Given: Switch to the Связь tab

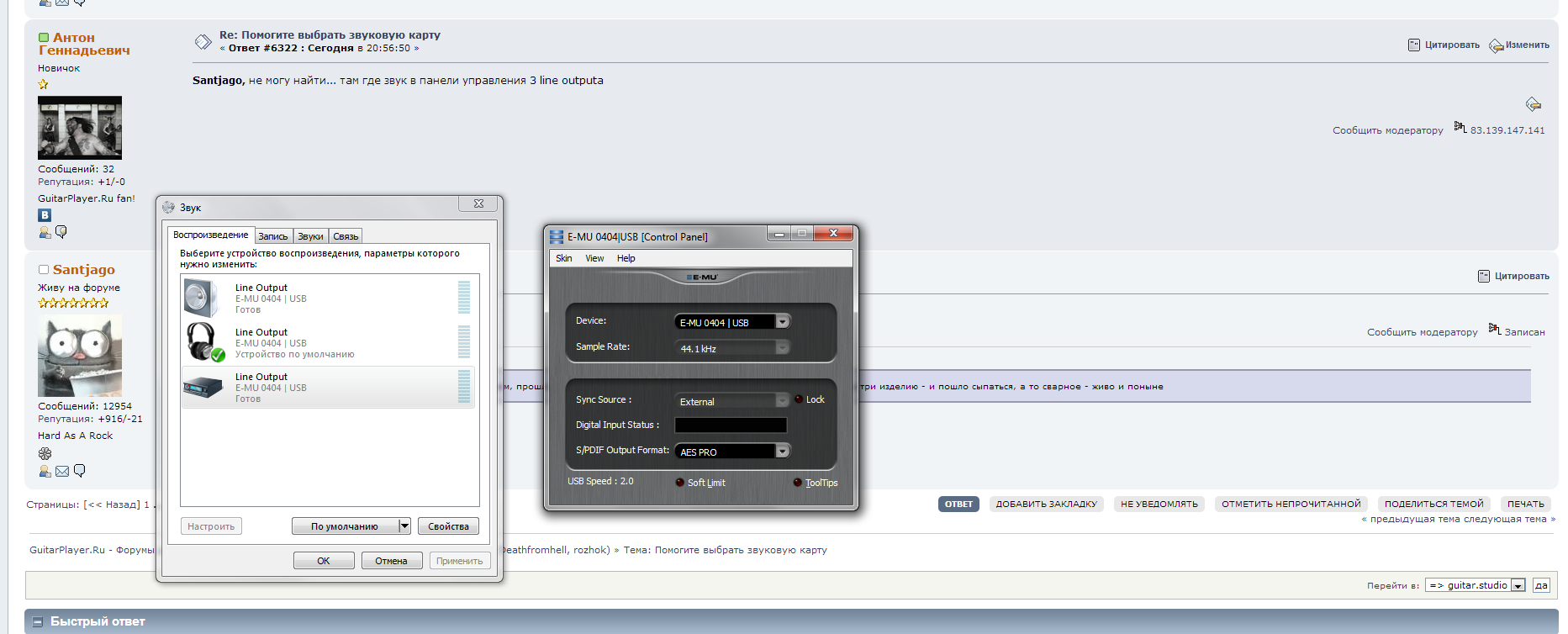Looking at the screenshot, I should coord(346,236).
